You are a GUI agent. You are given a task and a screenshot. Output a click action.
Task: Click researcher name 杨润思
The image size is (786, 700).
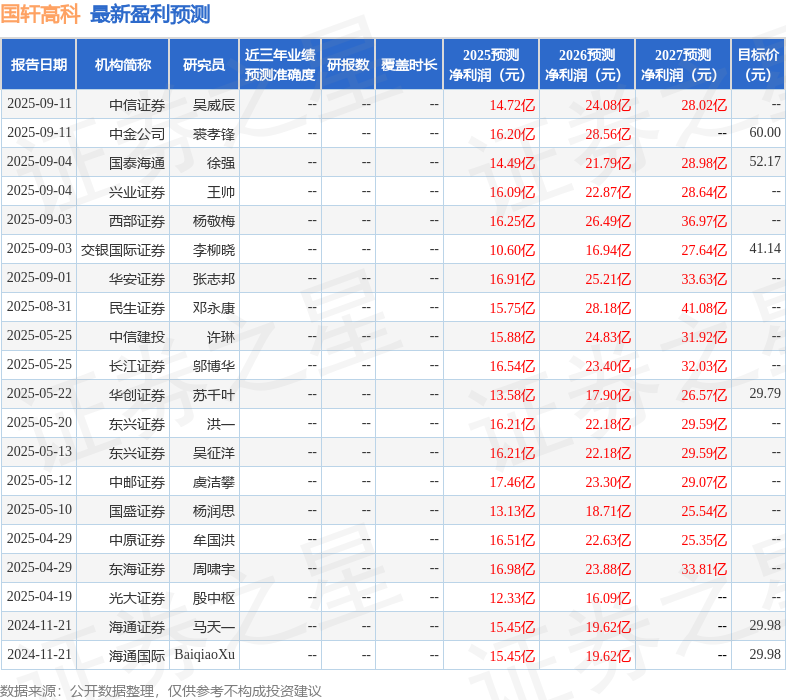[x=214, y=511]
